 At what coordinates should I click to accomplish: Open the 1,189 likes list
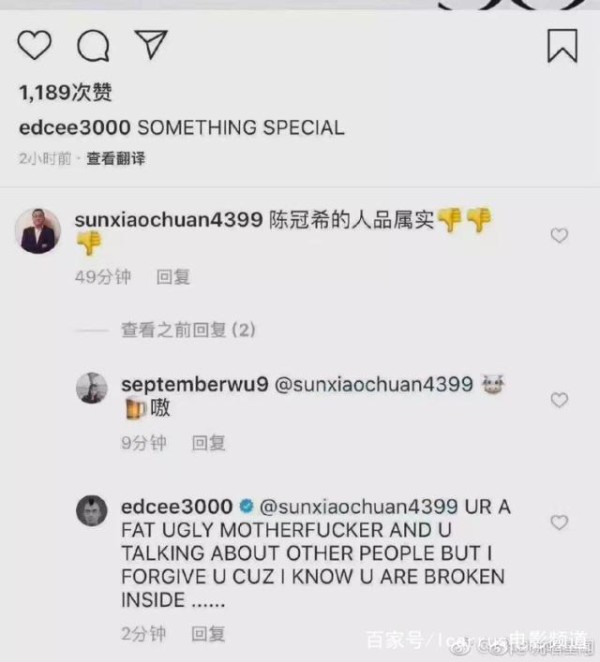pyautogui.click(x=65, y=92)
